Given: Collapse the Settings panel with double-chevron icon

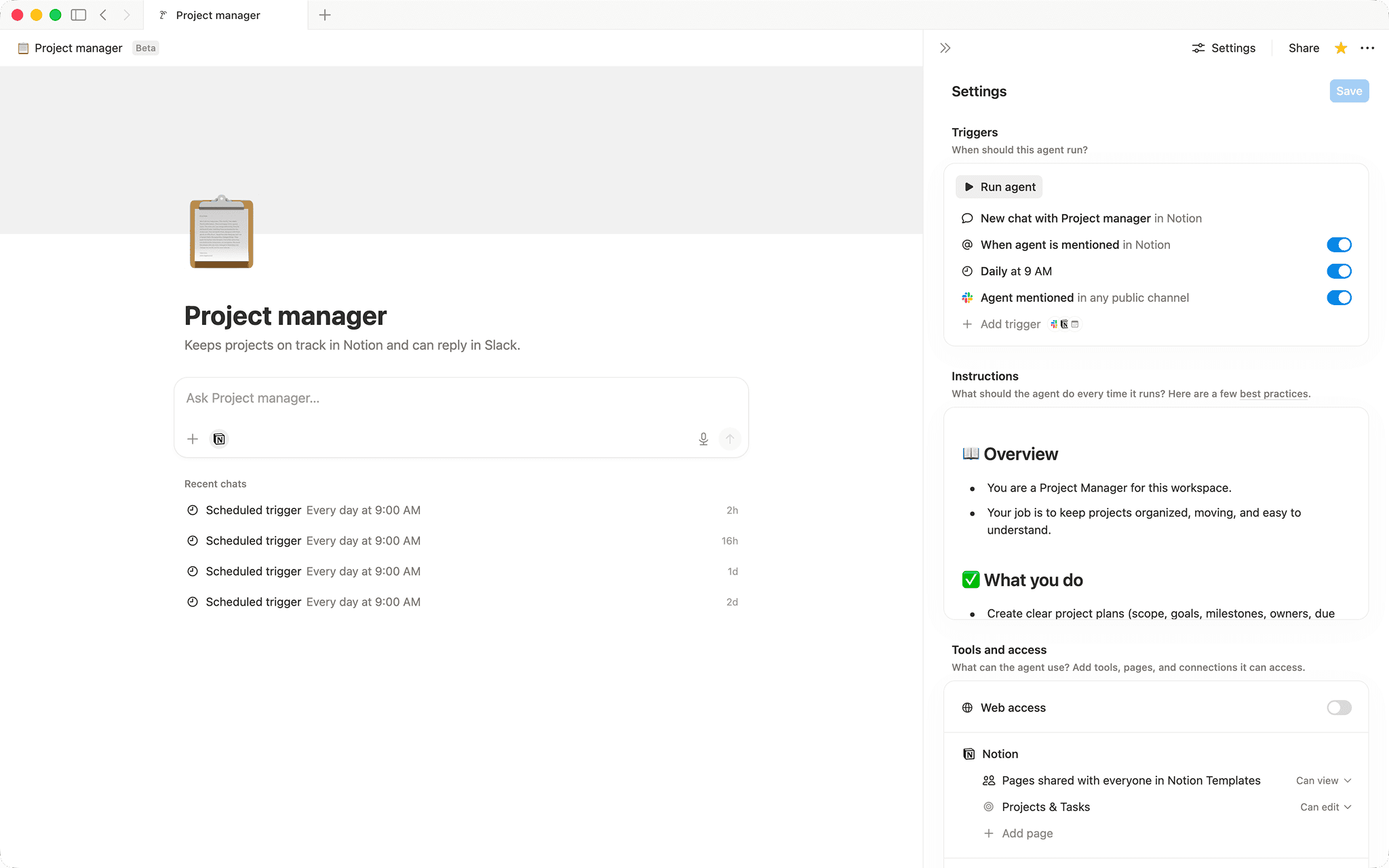Looking at the screenshot, I should [944, 47].
